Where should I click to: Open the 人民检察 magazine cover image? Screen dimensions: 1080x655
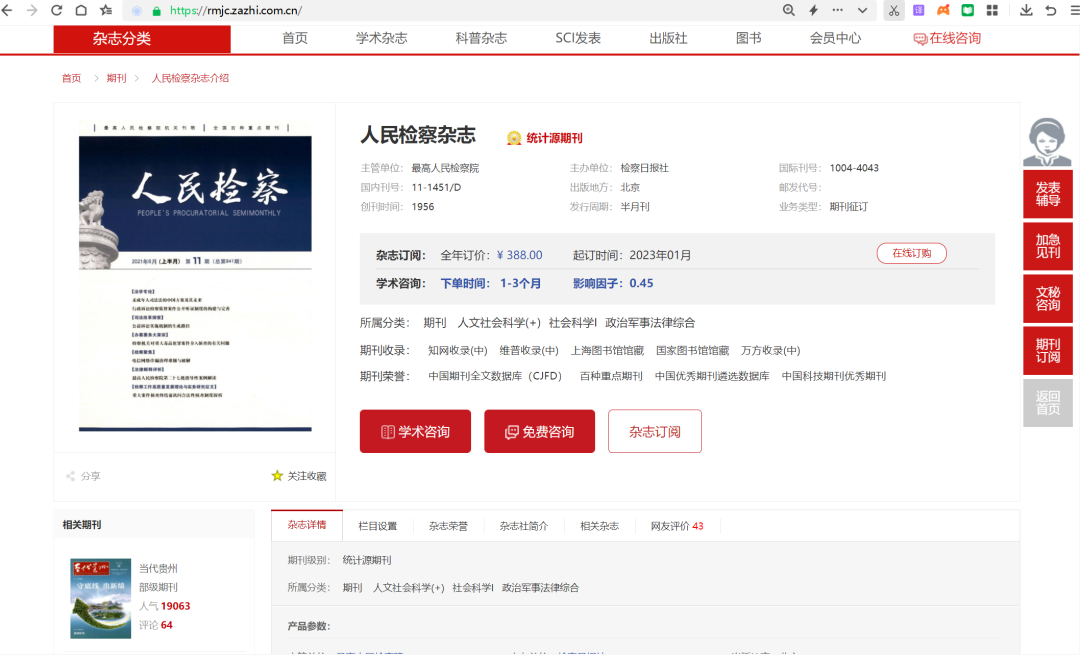(x=195, y=277)
